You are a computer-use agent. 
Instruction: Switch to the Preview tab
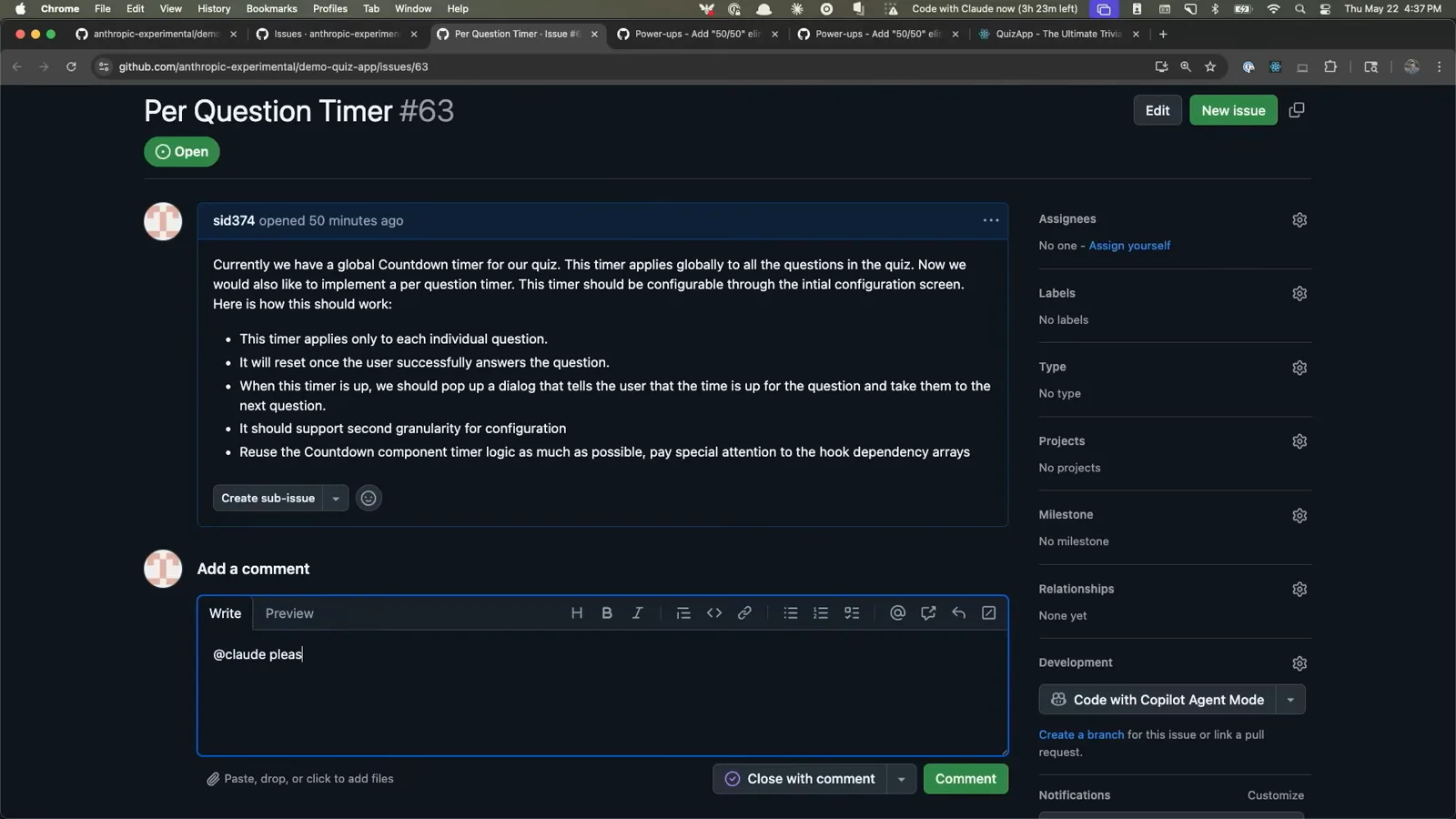(289, 613)
